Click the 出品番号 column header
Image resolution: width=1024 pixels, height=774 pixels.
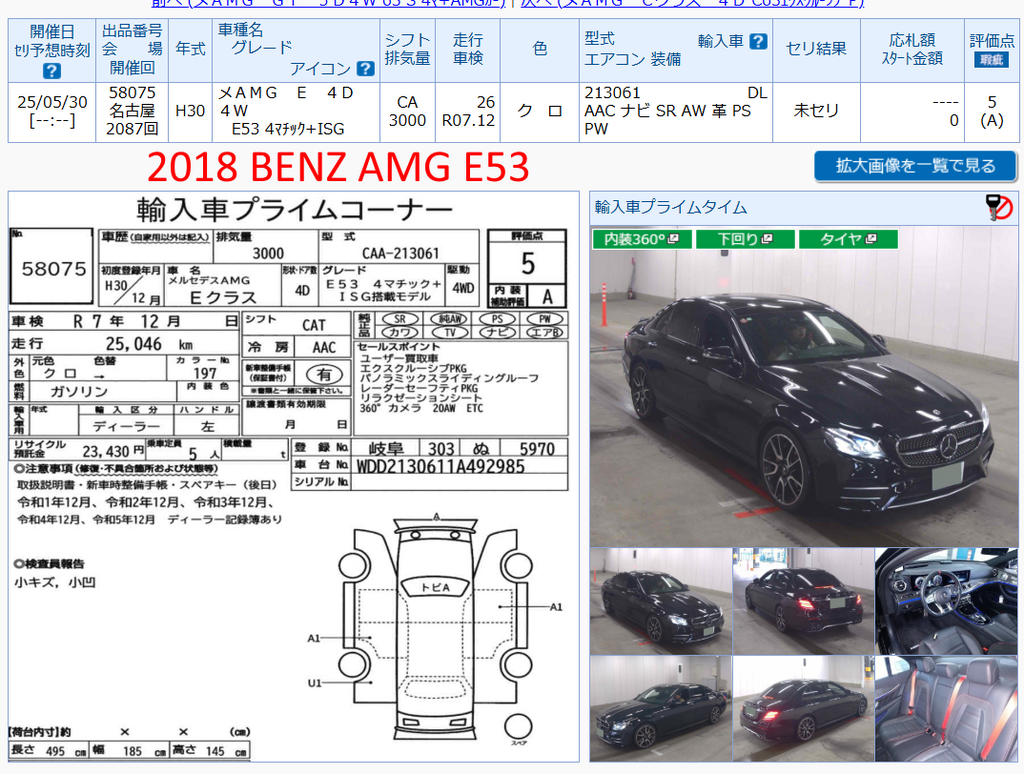click(132, 50)
